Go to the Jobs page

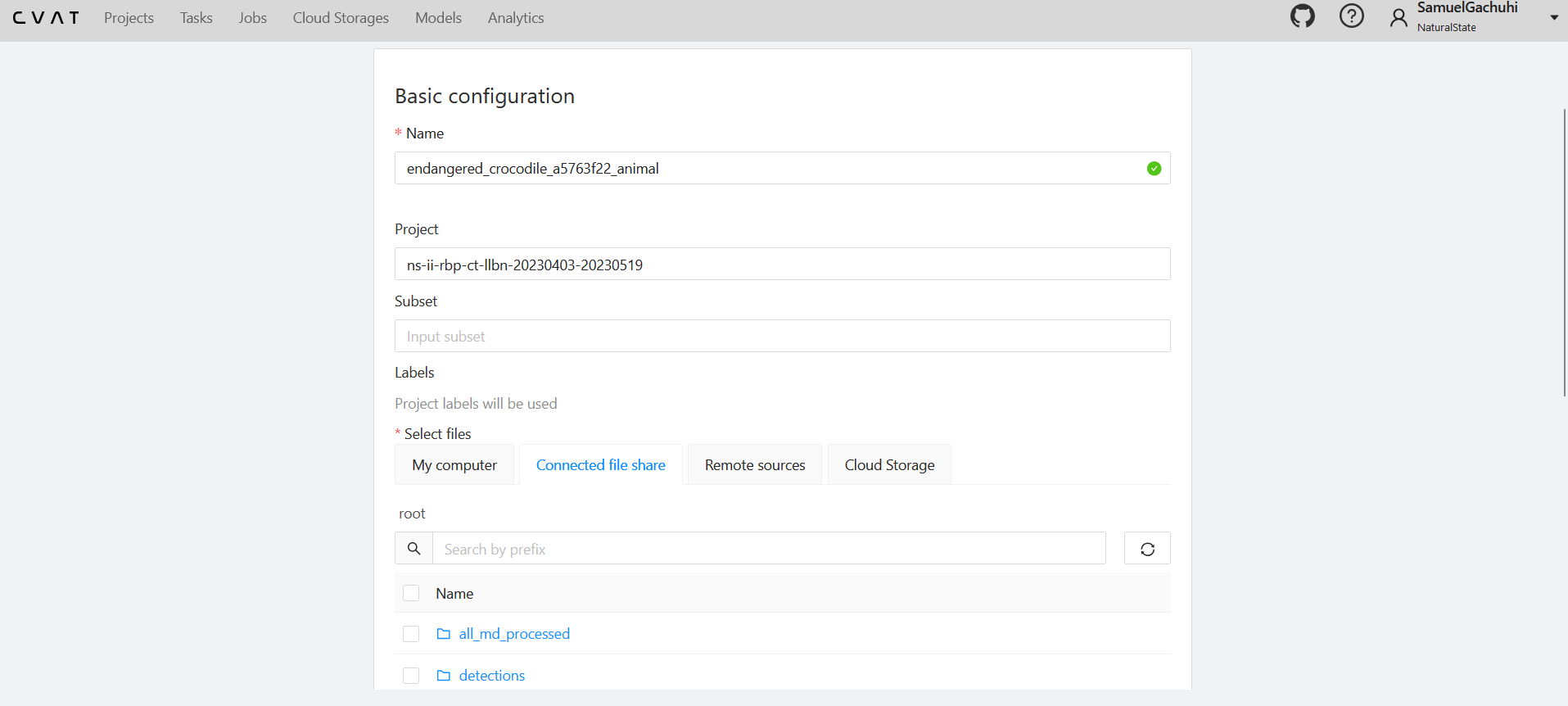253,18
